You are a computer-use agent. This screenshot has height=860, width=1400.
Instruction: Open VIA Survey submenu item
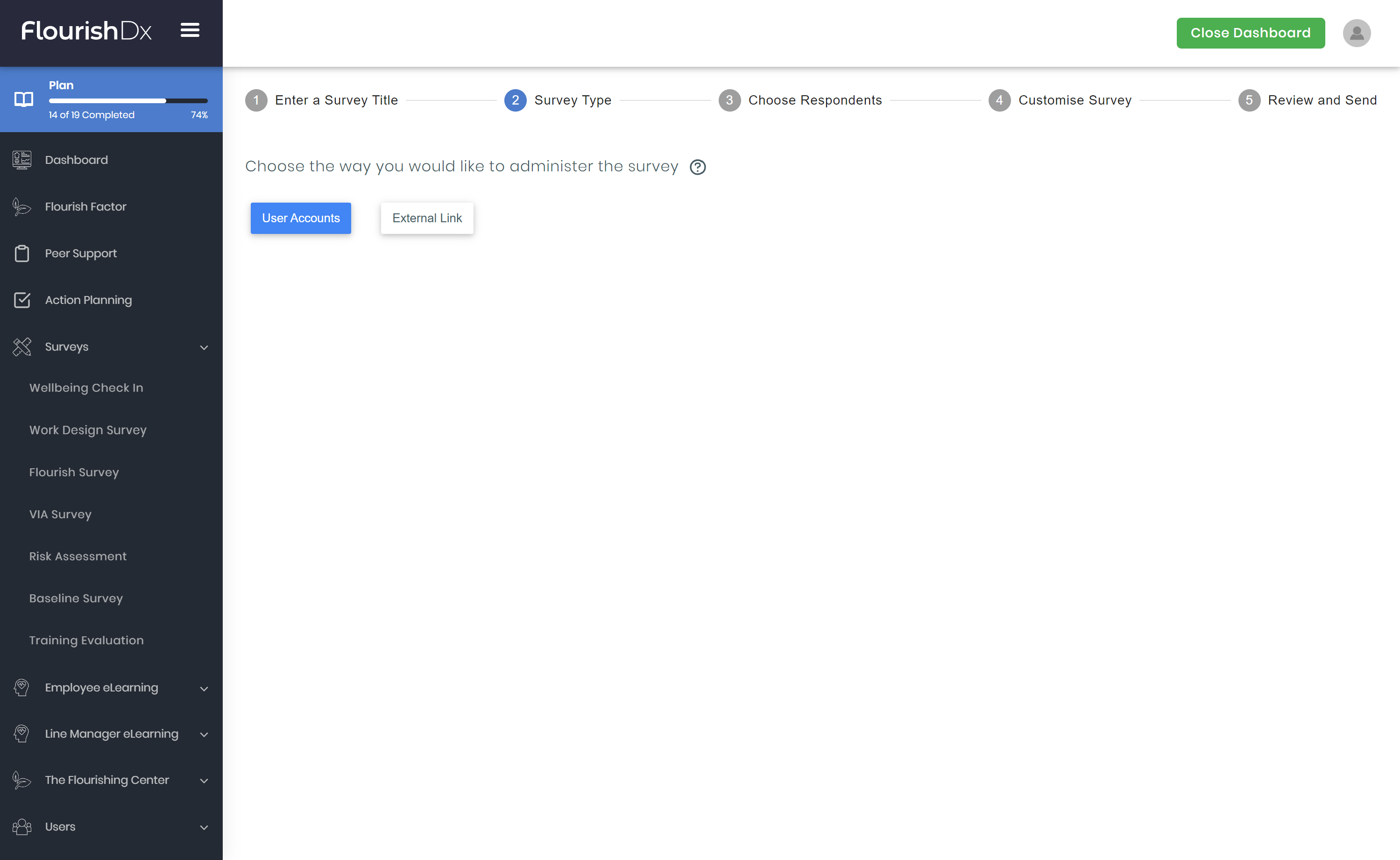(60, 514)
